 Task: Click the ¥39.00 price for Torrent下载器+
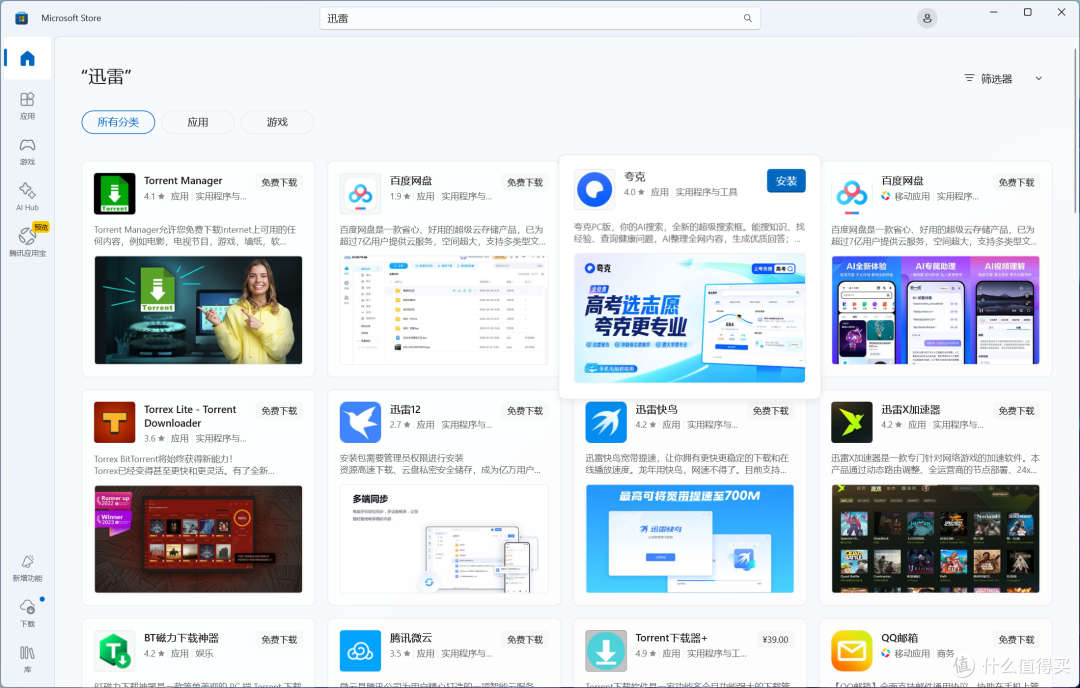click(776, 640)
